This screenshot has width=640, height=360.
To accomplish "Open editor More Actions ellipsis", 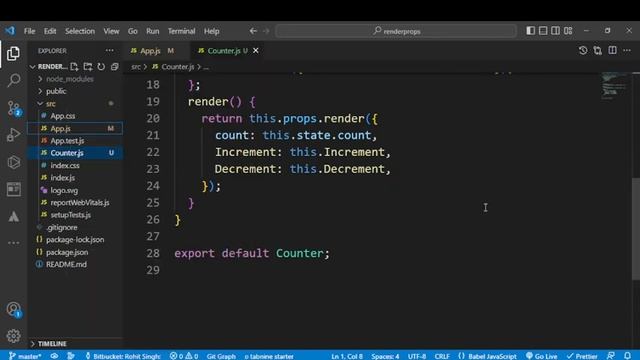I will [x=627, y=50].
